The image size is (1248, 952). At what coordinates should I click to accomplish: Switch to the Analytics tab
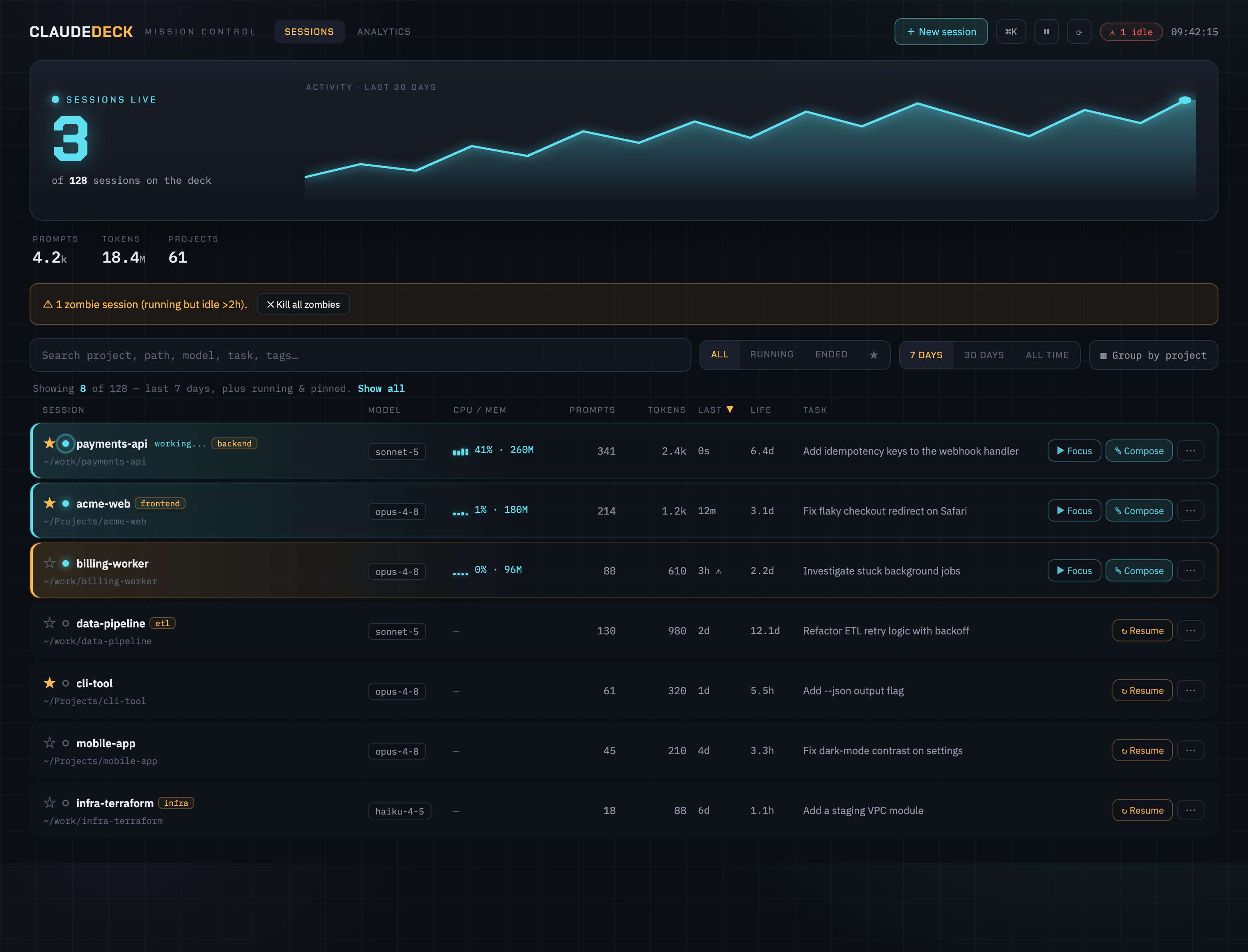pyautogui.click(x=384, y=32)
